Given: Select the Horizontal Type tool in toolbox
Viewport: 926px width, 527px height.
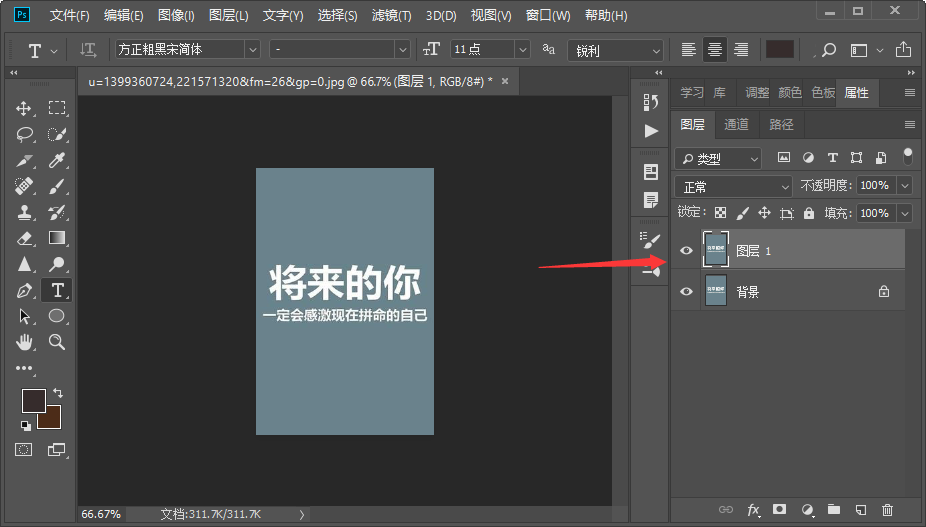Looking at the screenshot, I should [57, 290].
